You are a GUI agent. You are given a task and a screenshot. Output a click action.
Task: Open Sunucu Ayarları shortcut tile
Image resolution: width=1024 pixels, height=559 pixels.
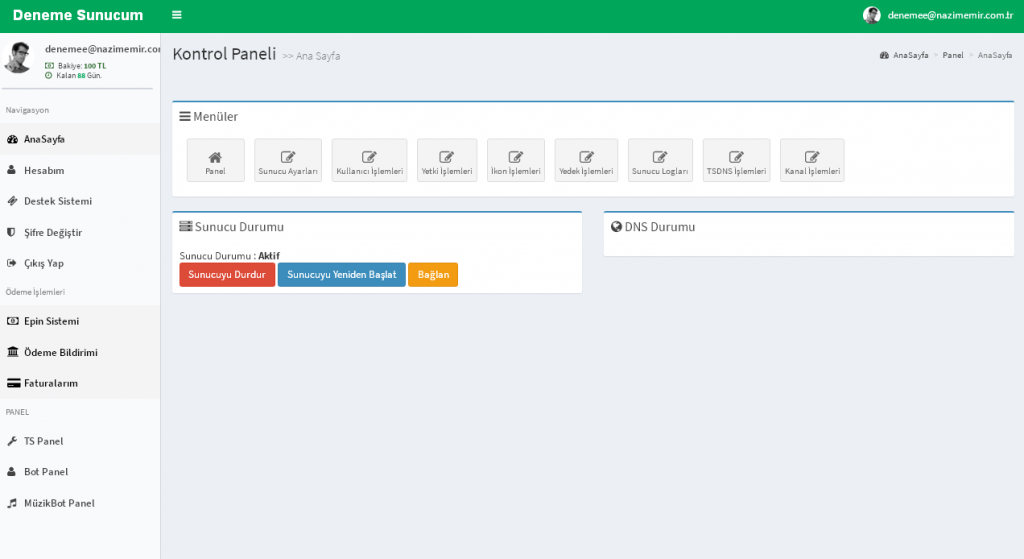point(288,160)
